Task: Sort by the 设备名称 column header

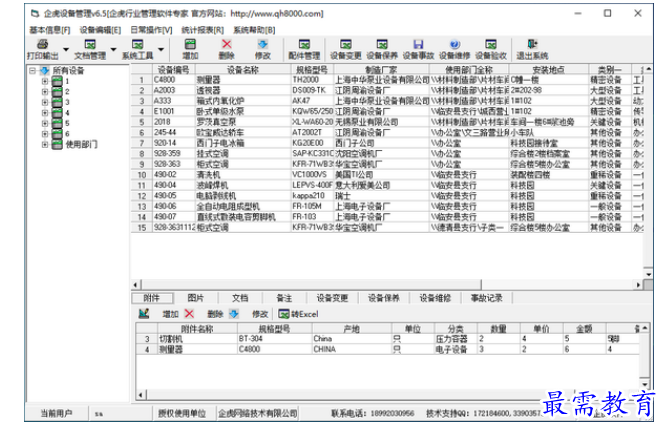Action: tap(243, 70)
